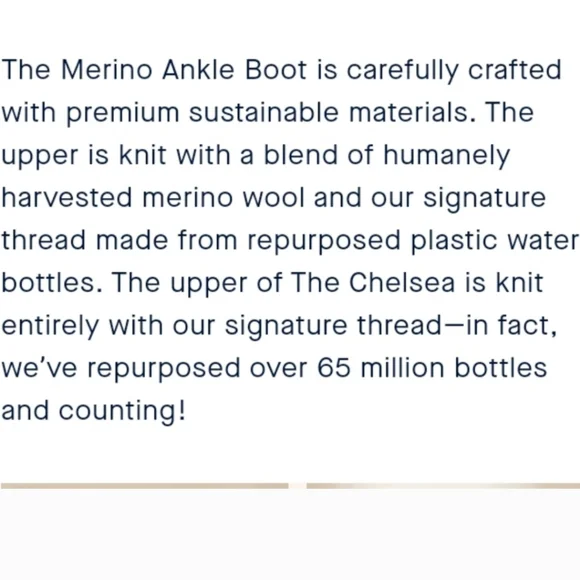Click the first tan progress bar segment
This screenshot has width=580, height=580.
[145, 486]
